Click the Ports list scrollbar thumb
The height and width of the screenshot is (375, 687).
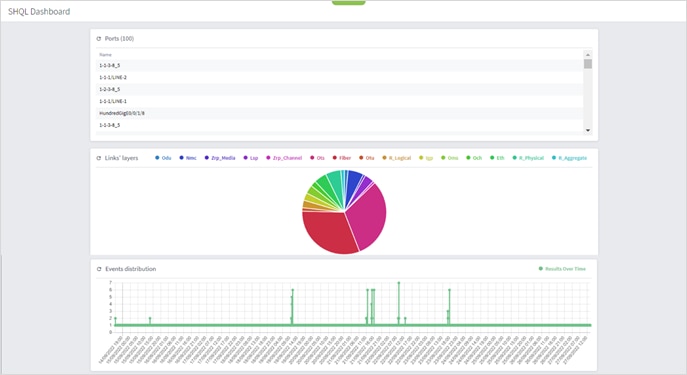588,64
